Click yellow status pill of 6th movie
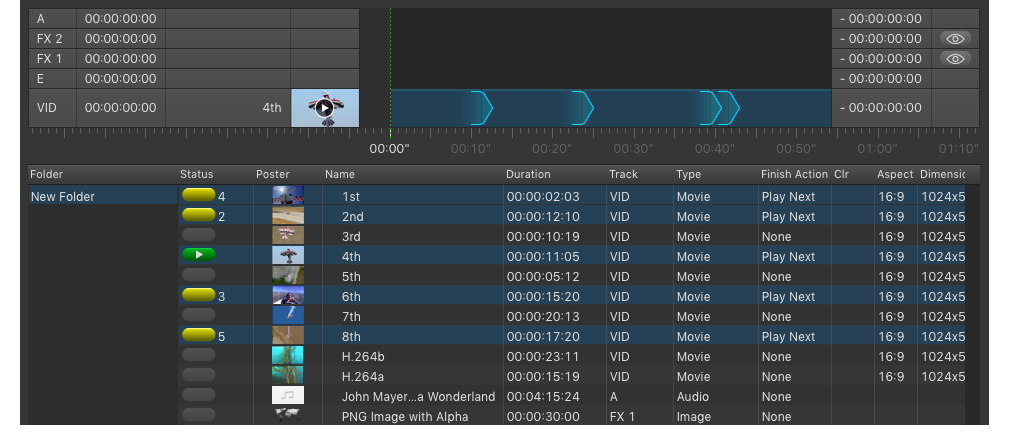Image resolution: width=1009 pixels, height=445 pixels. [199, 295]
